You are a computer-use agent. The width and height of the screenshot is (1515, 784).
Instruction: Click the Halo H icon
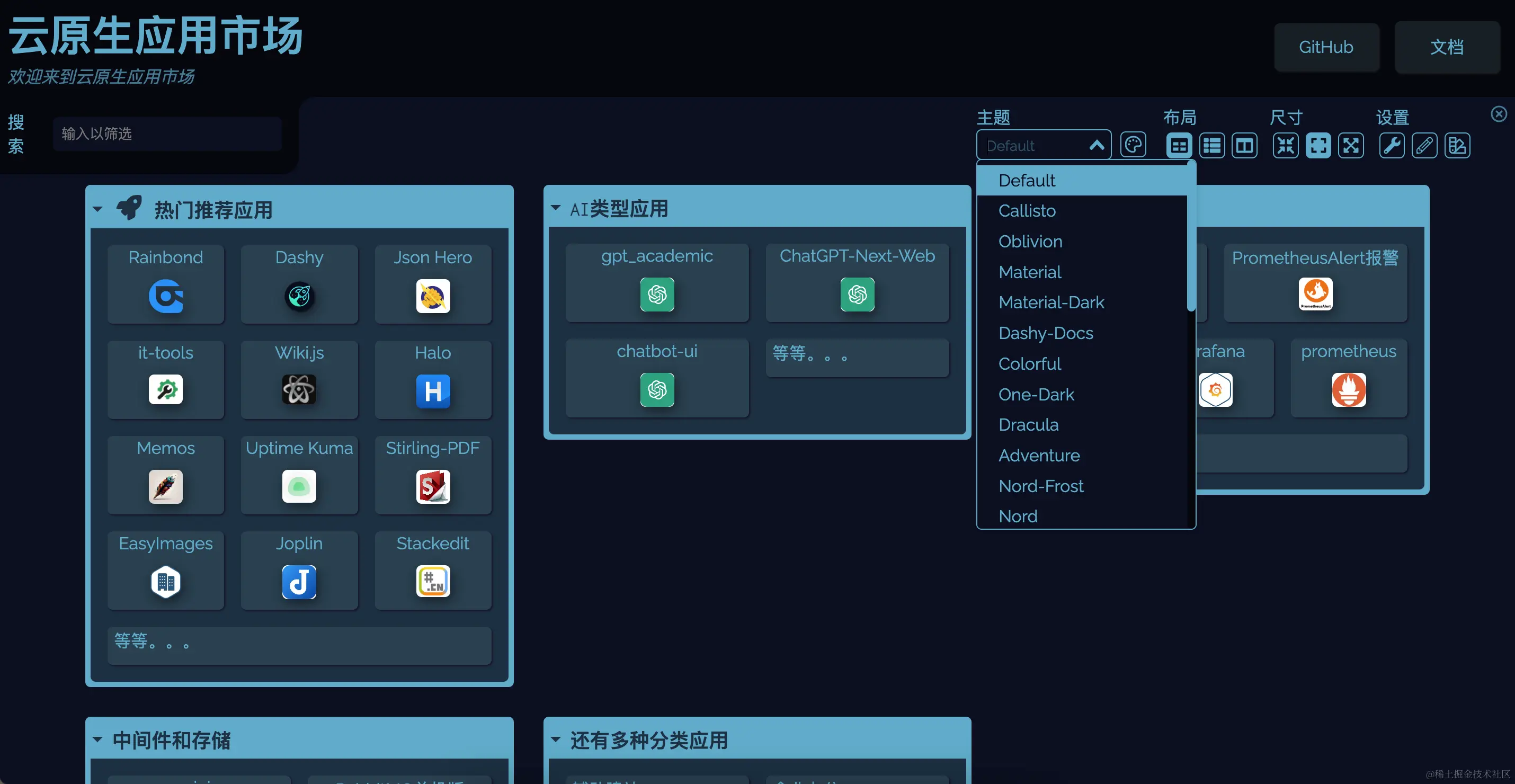[433, 391]
